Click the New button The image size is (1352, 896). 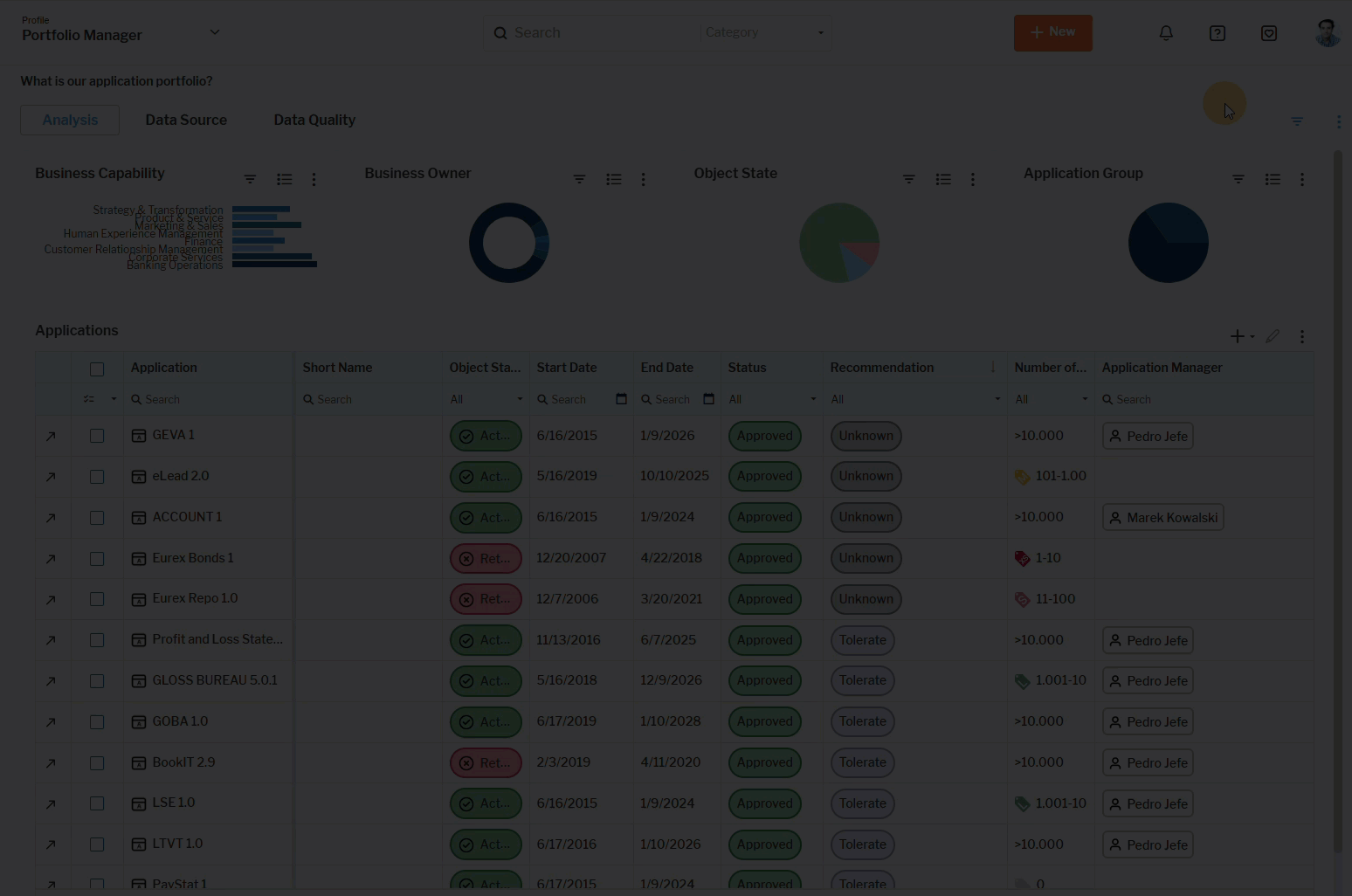pos(1052,33)
